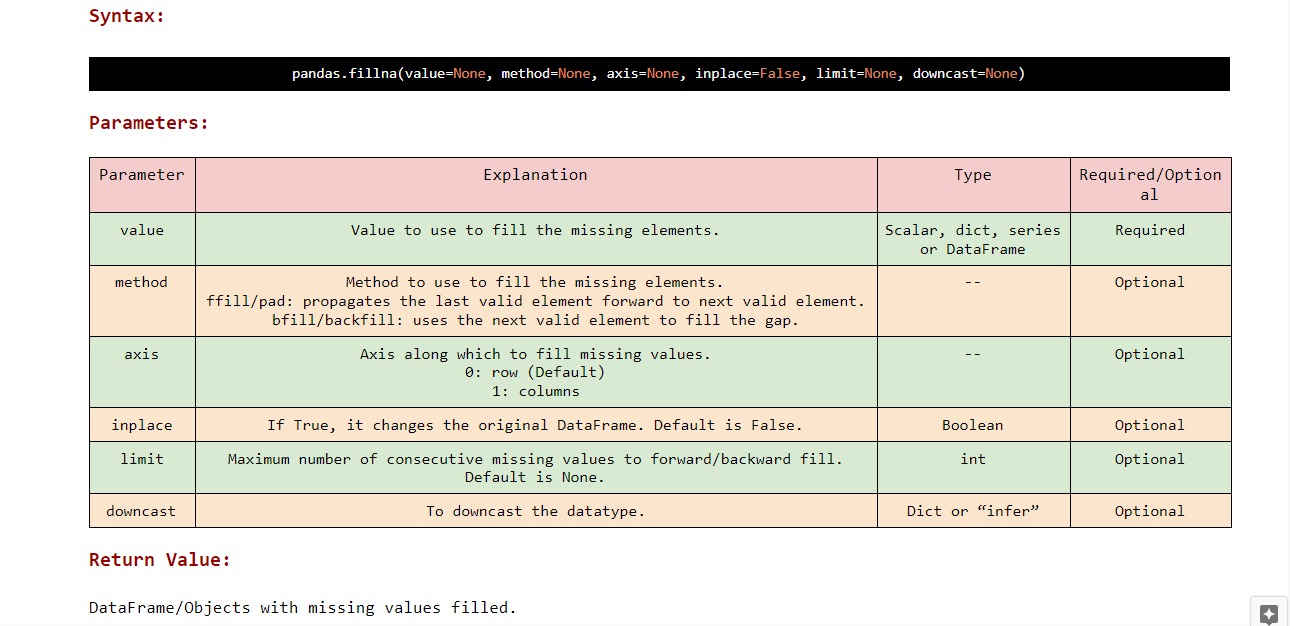Screen dimensions: 1290x626
Task: Click the 'Boolean' type cell
Action: (973, 425)
